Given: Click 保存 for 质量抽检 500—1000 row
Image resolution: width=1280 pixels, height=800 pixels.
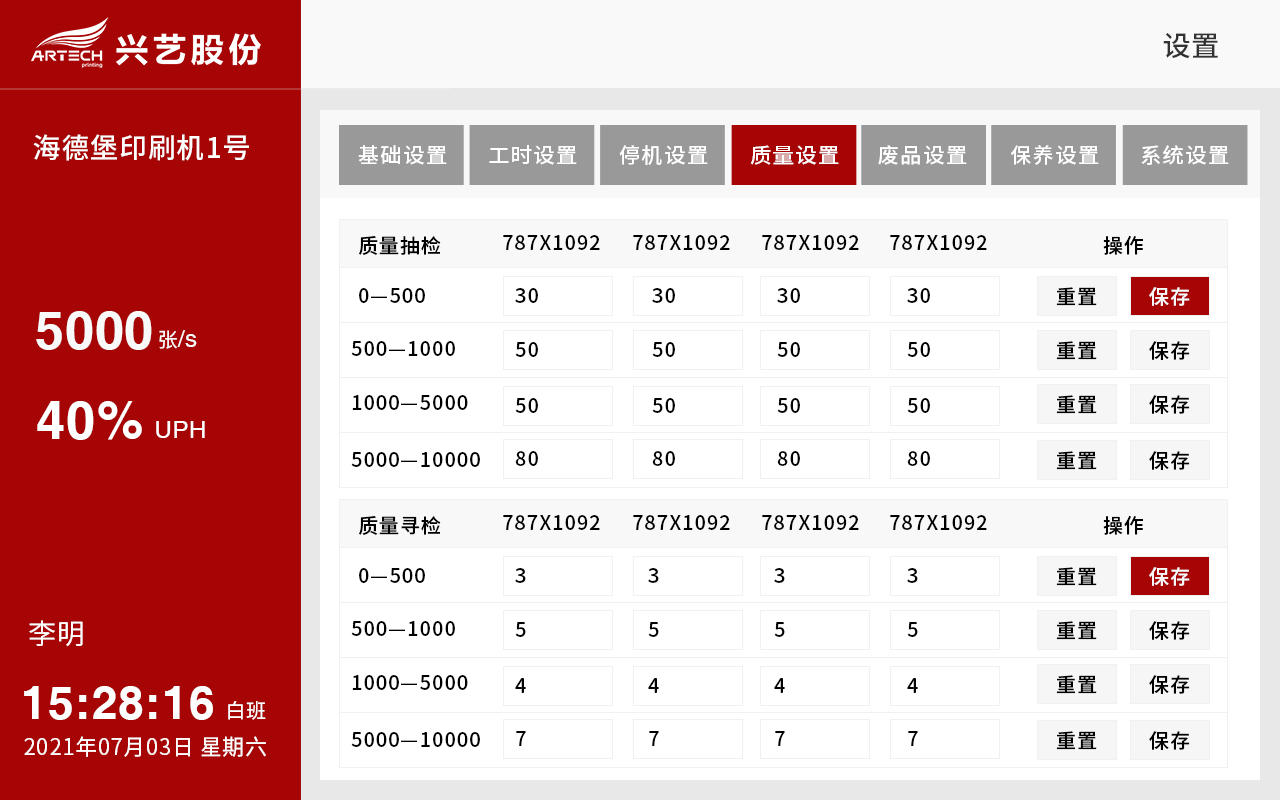Looking at the screenshot, I should pyautogui.click(x=1170, y=350).
